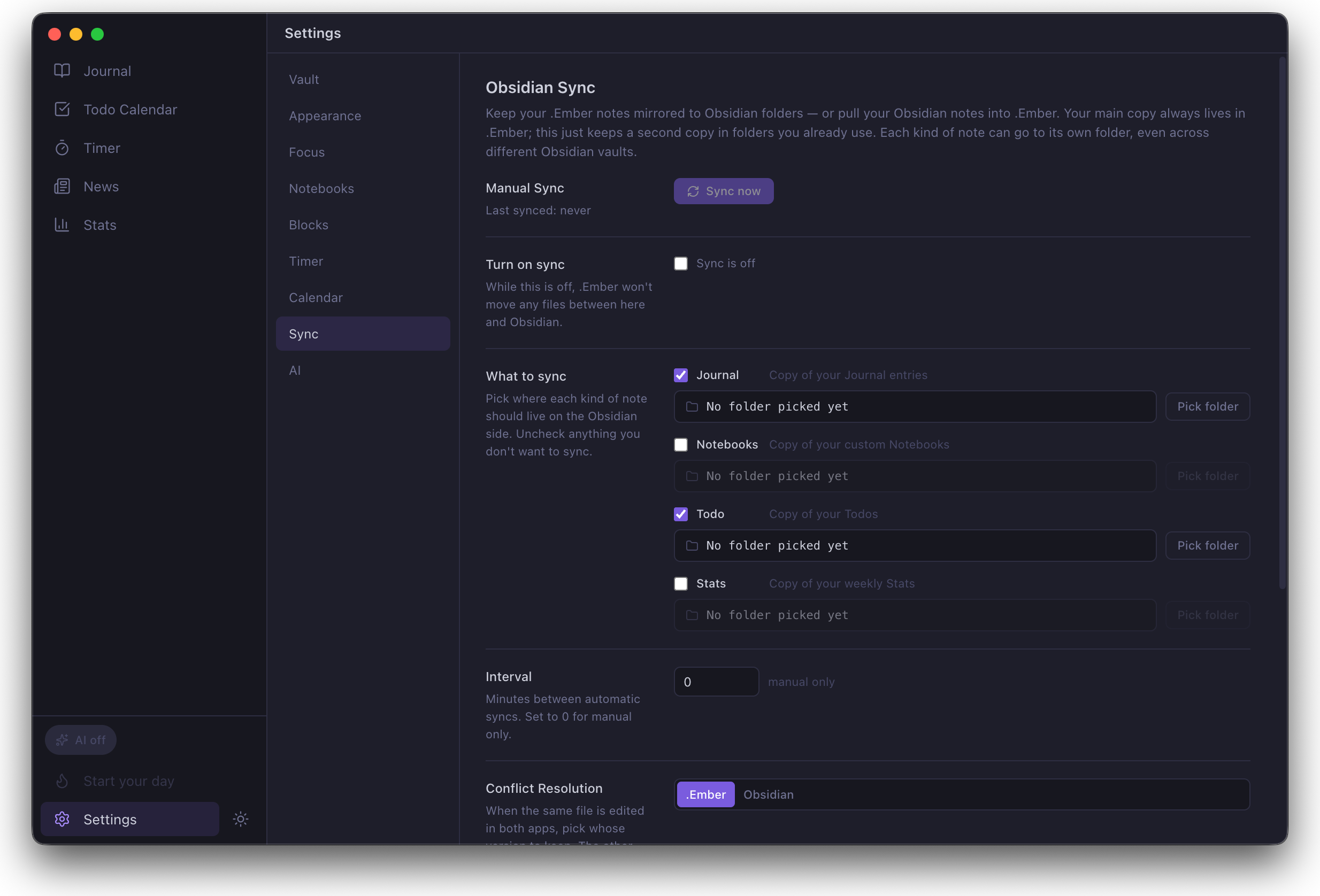
Task: Click the Journal folder path field
Action: (x=915, y=406)
